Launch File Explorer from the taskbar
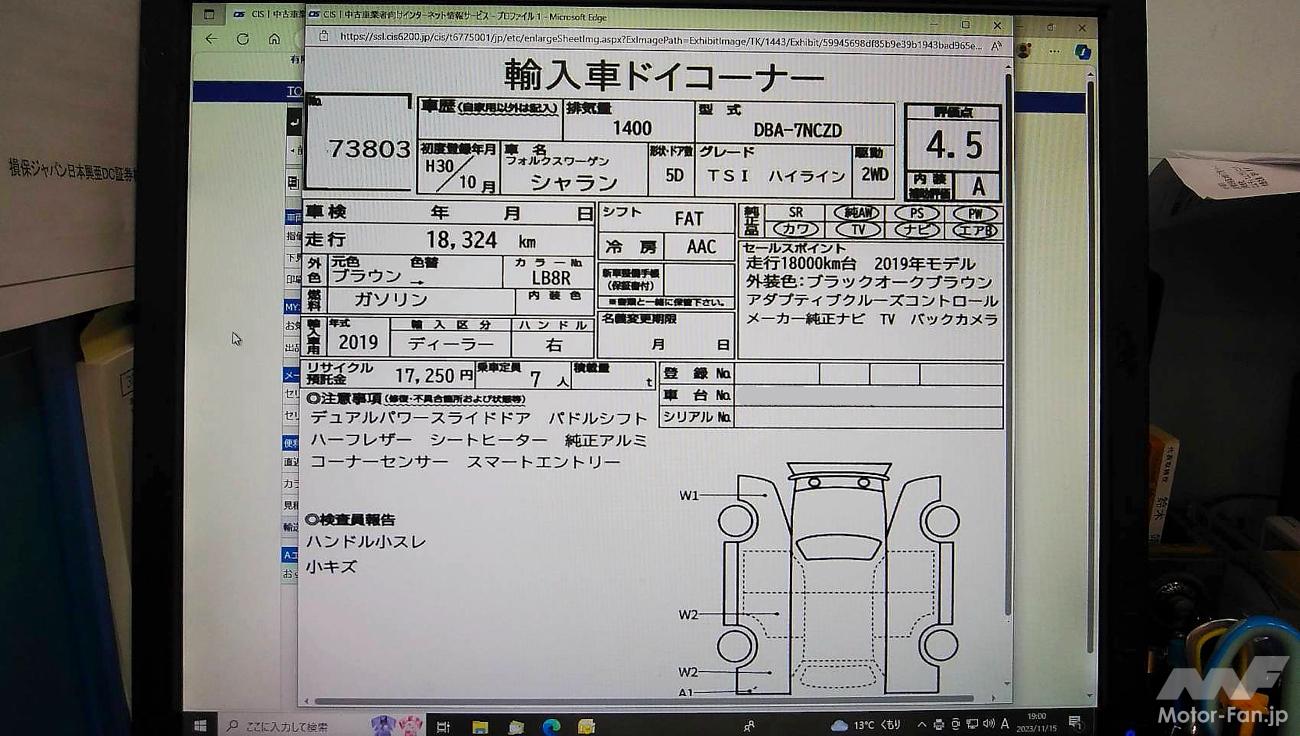This screenshot has width=1300, height=736. (480, 726)
